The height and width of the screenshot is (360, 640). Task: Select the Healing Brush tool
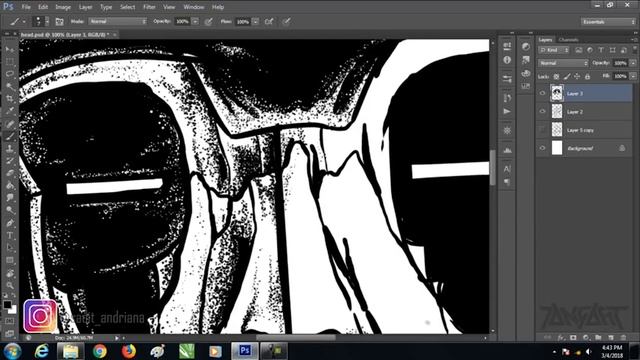coord(10,124)
